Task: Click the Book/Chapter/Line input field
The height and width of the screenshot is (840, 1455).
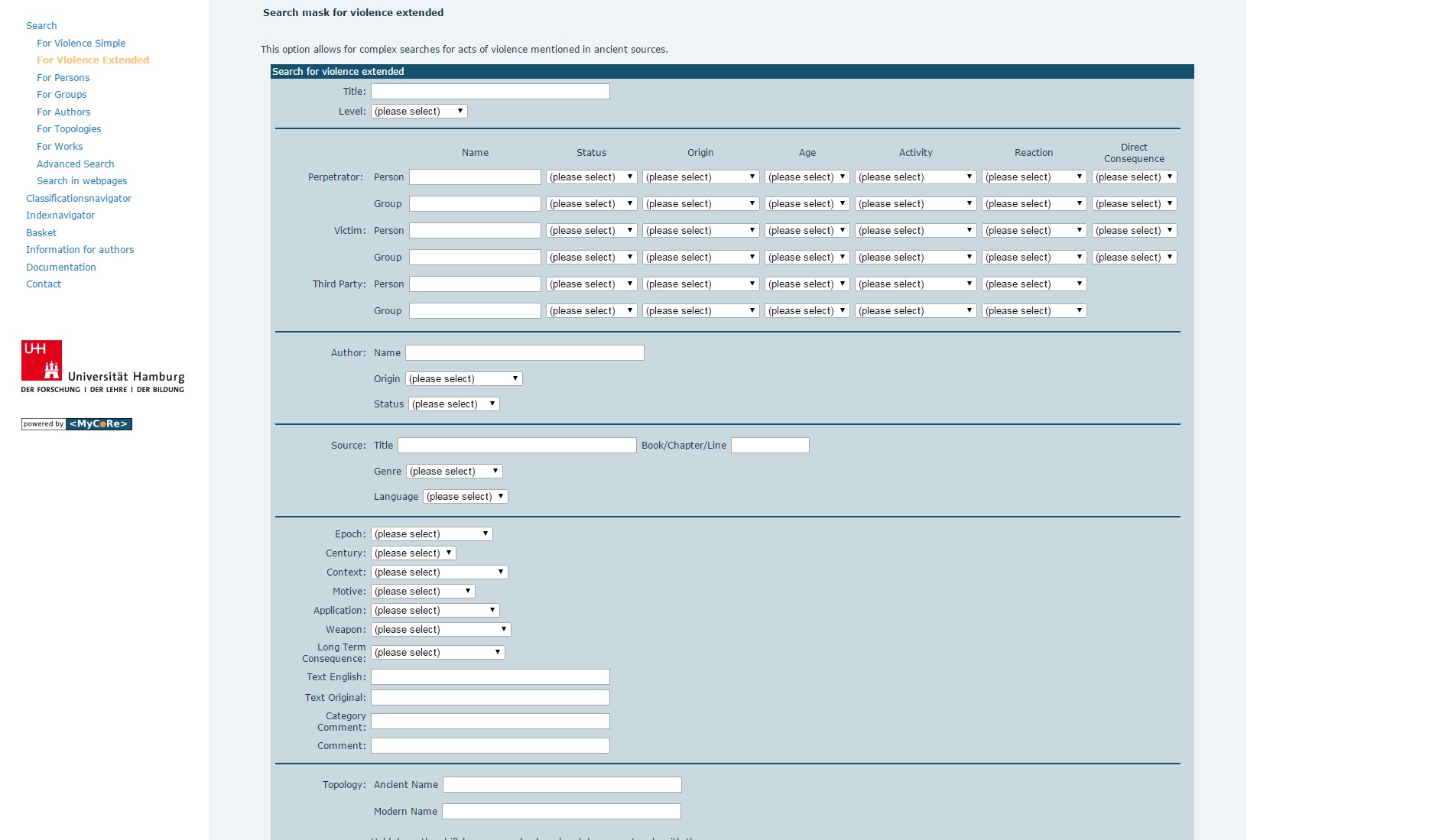Action: point(769,446)
